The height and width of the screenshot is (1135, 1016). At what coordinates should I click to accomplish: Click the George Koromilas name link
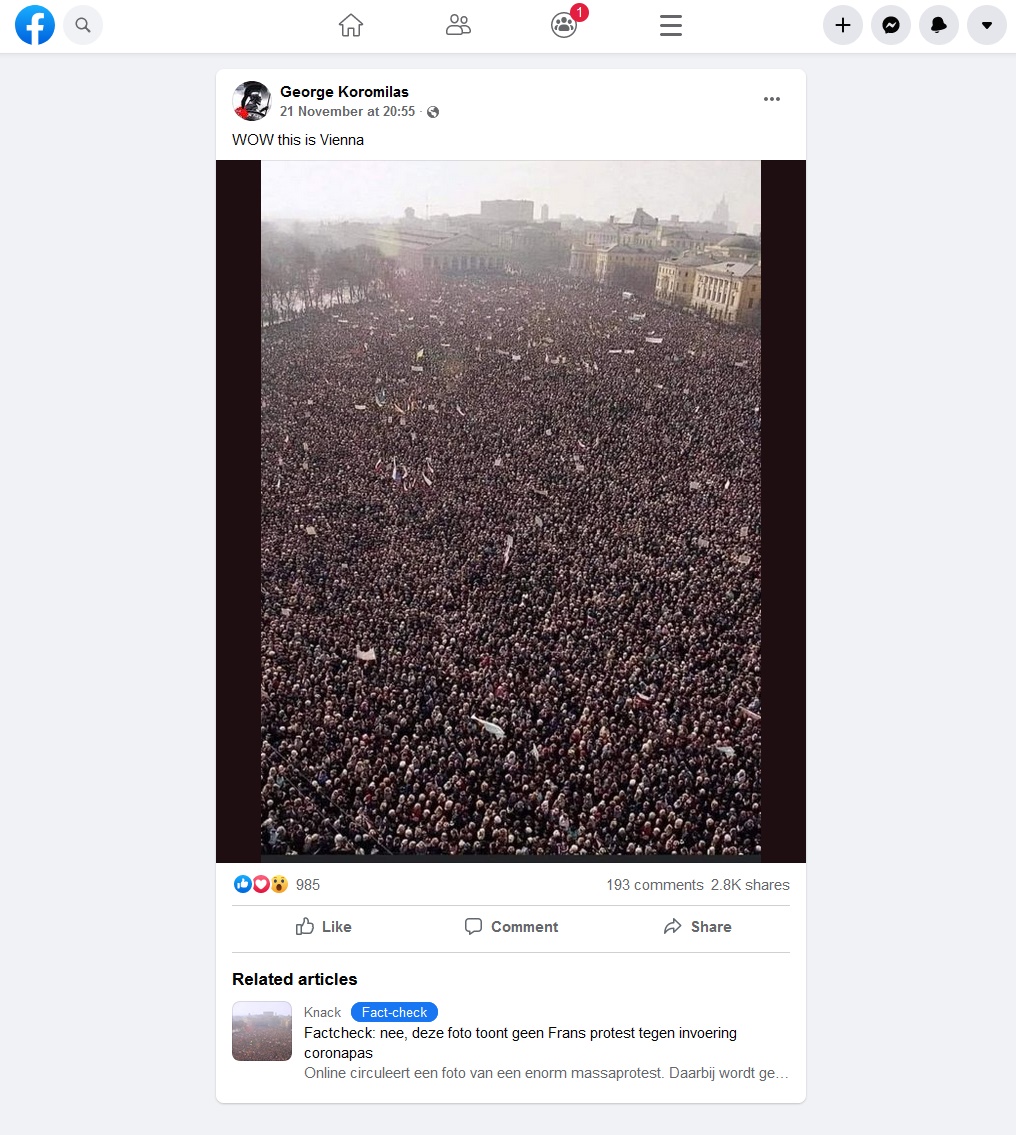(x=344, y=92)
